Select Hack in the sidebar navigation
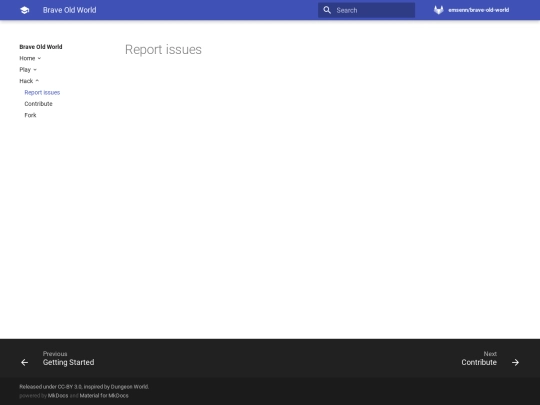Viewport: 540px width, 405px height. point(26,81)
